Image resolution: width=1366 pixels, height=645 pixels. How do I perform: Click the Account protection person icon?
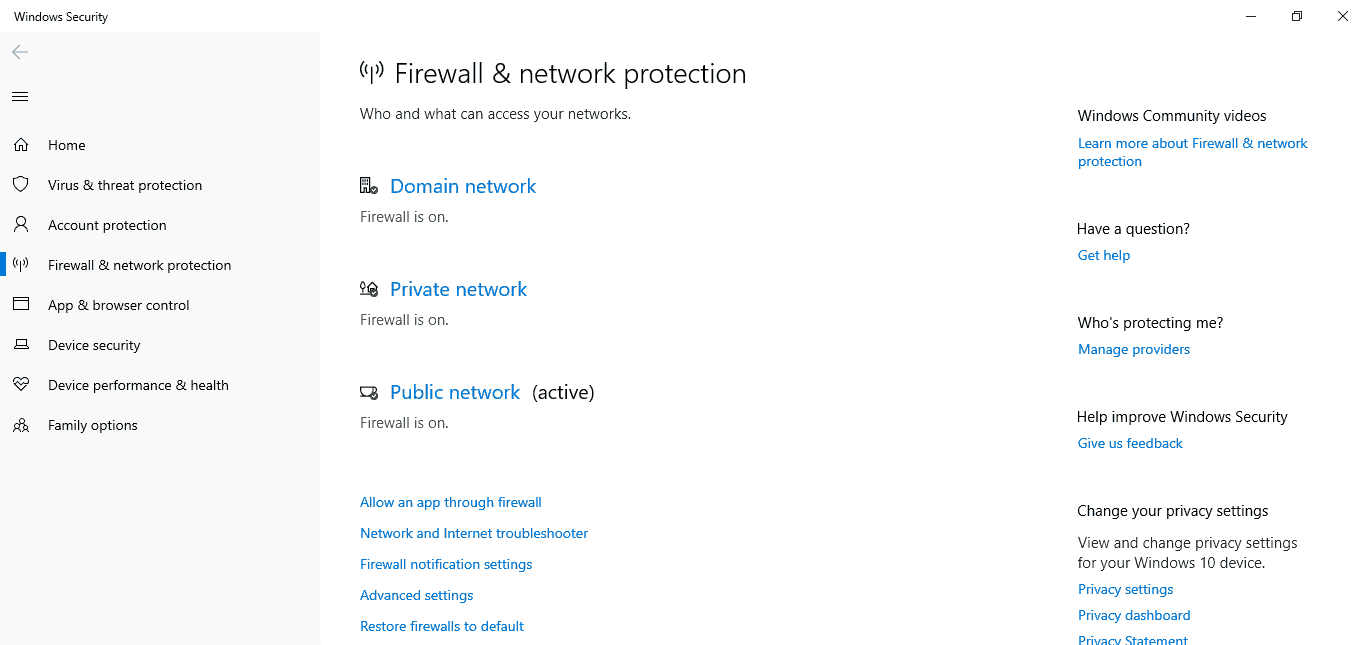point(21,224)
